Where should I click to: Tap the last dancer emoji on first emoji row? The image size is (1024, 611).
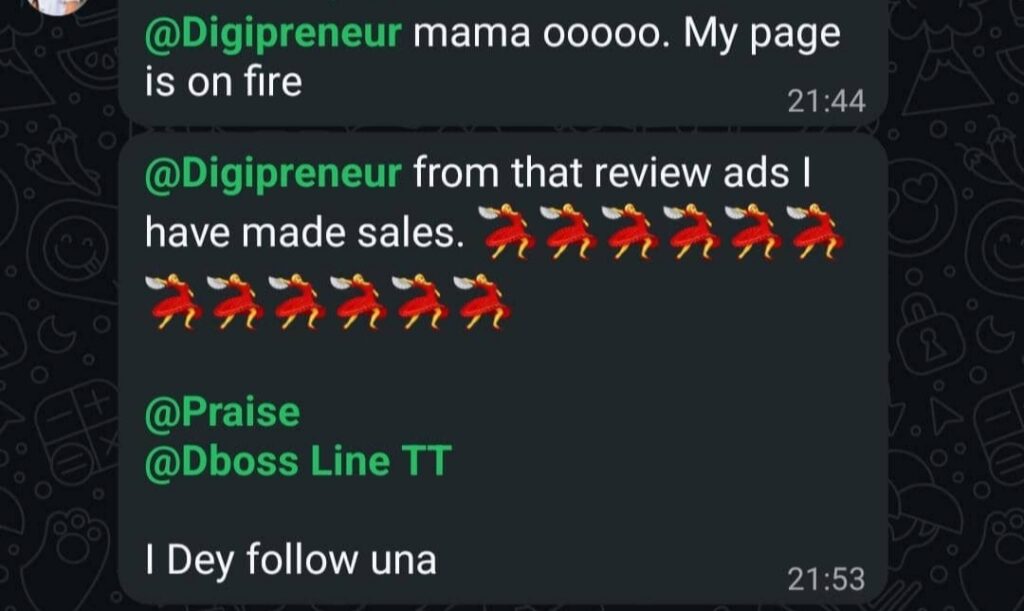[x=816, y=232]
